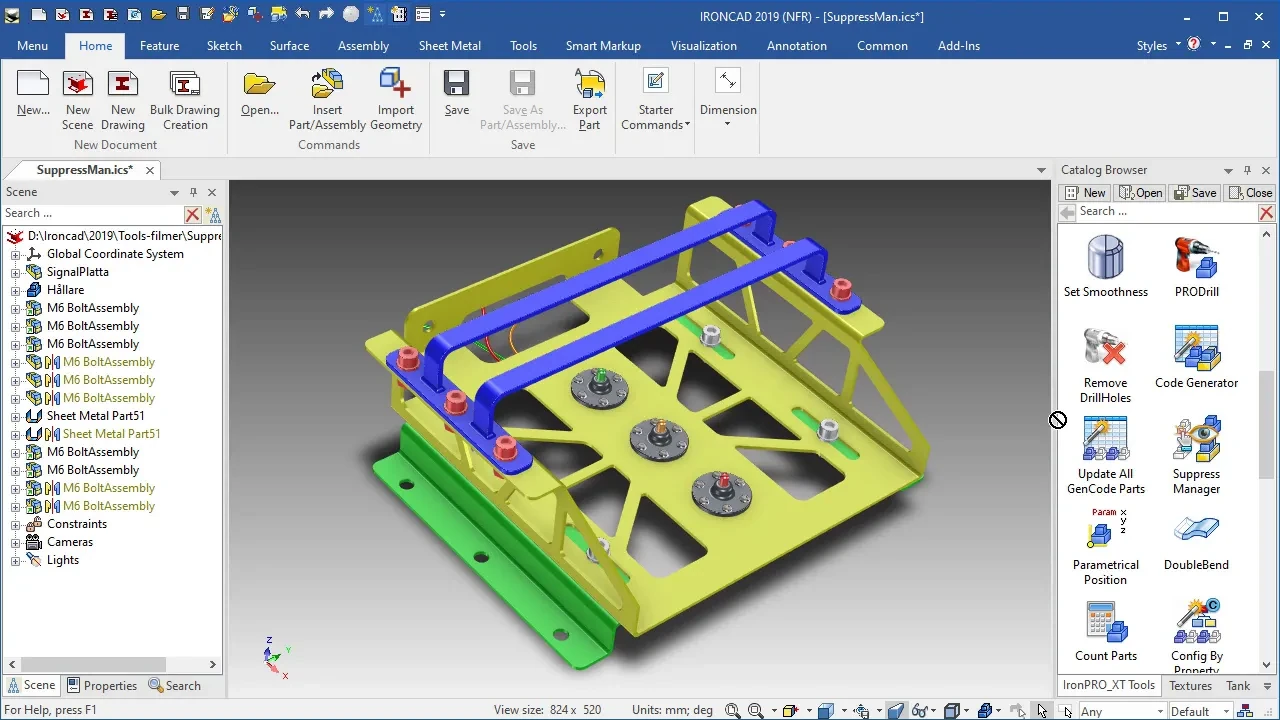Select PRODrill in catalog
1280x720 pixels.
coord(1196,266)
